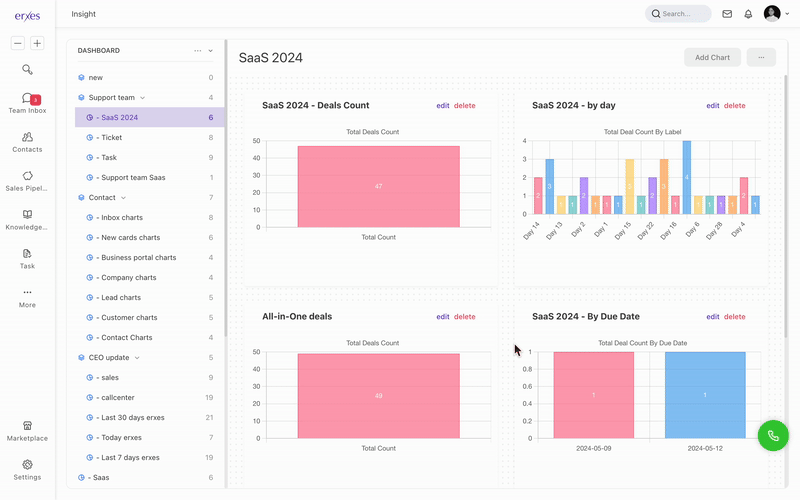Open Marketplace in sidebar

coord(27,432)
